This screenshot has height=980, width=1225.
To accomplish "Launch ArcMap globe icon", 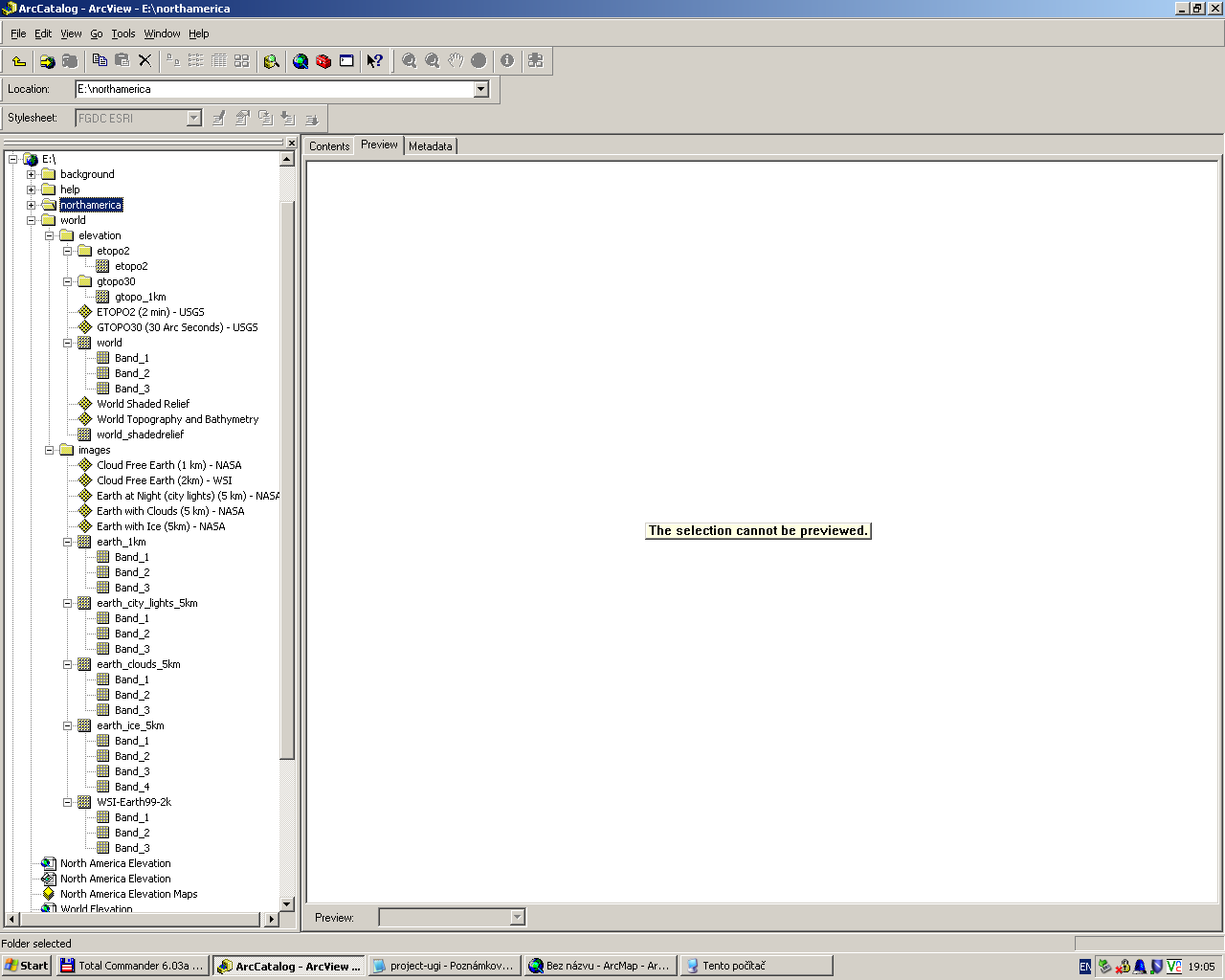I will (x=301, y=61).
